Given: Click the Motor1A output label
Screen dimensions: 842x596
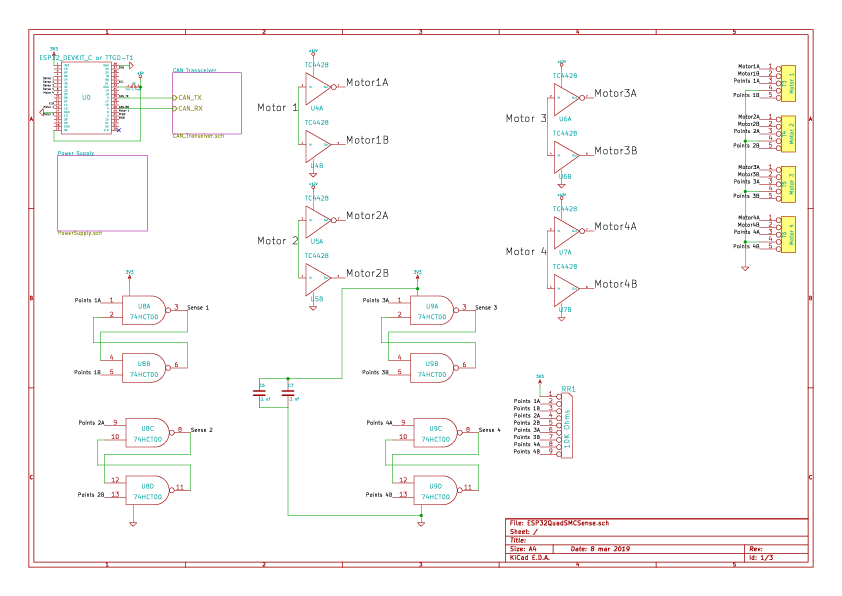Looking at the screenshot, I should (367, 83).
